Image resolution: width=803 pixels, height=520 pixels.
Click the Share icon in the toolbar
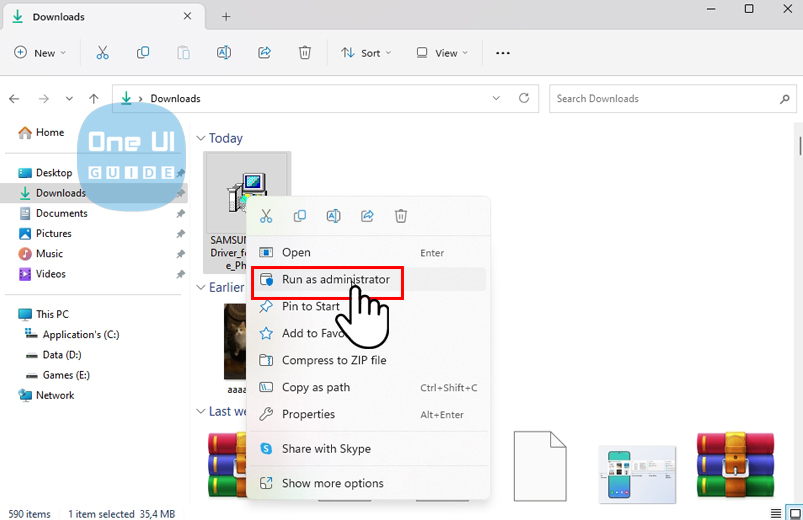[x=265, y=53]
